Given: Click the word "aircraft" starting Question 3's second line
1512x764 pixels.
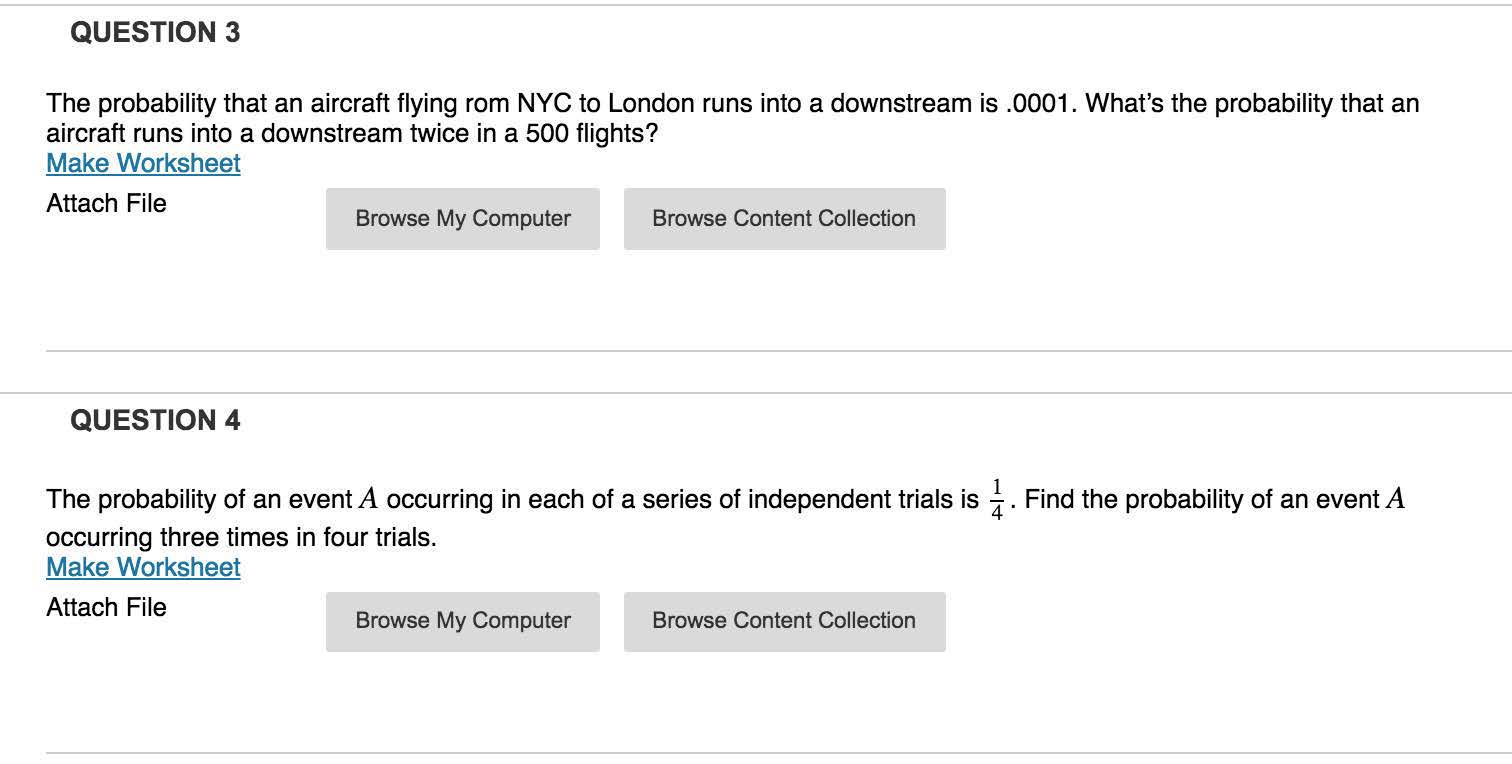Looking at the screenshot, I should coord(85,134).
